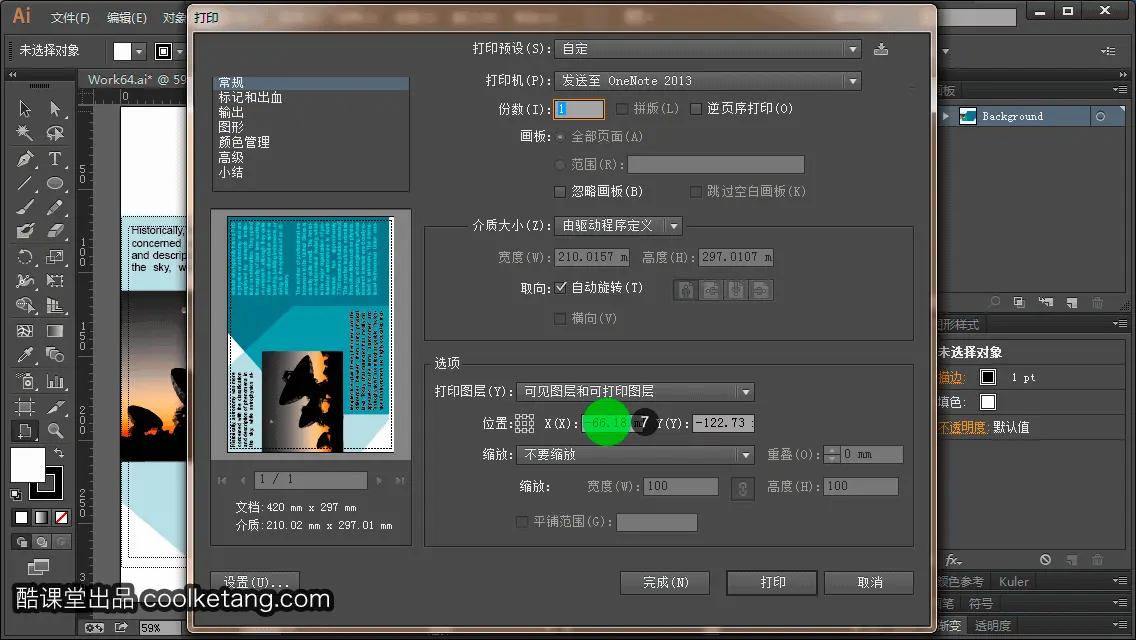Pick the Paintbrush tool
The width and height of the screenshot is (1136, 640).
coord(25,207)
